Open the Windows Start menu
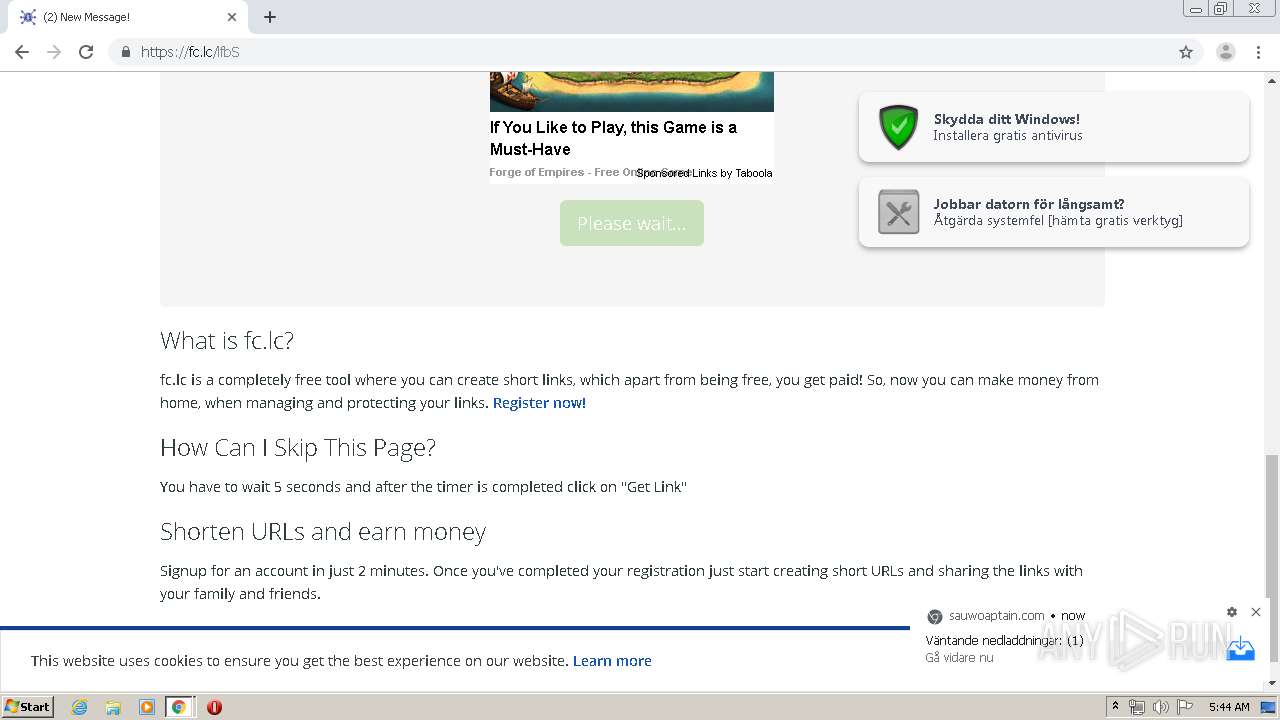The height and width of the screenshot is (720, 1280). (28, 706)
